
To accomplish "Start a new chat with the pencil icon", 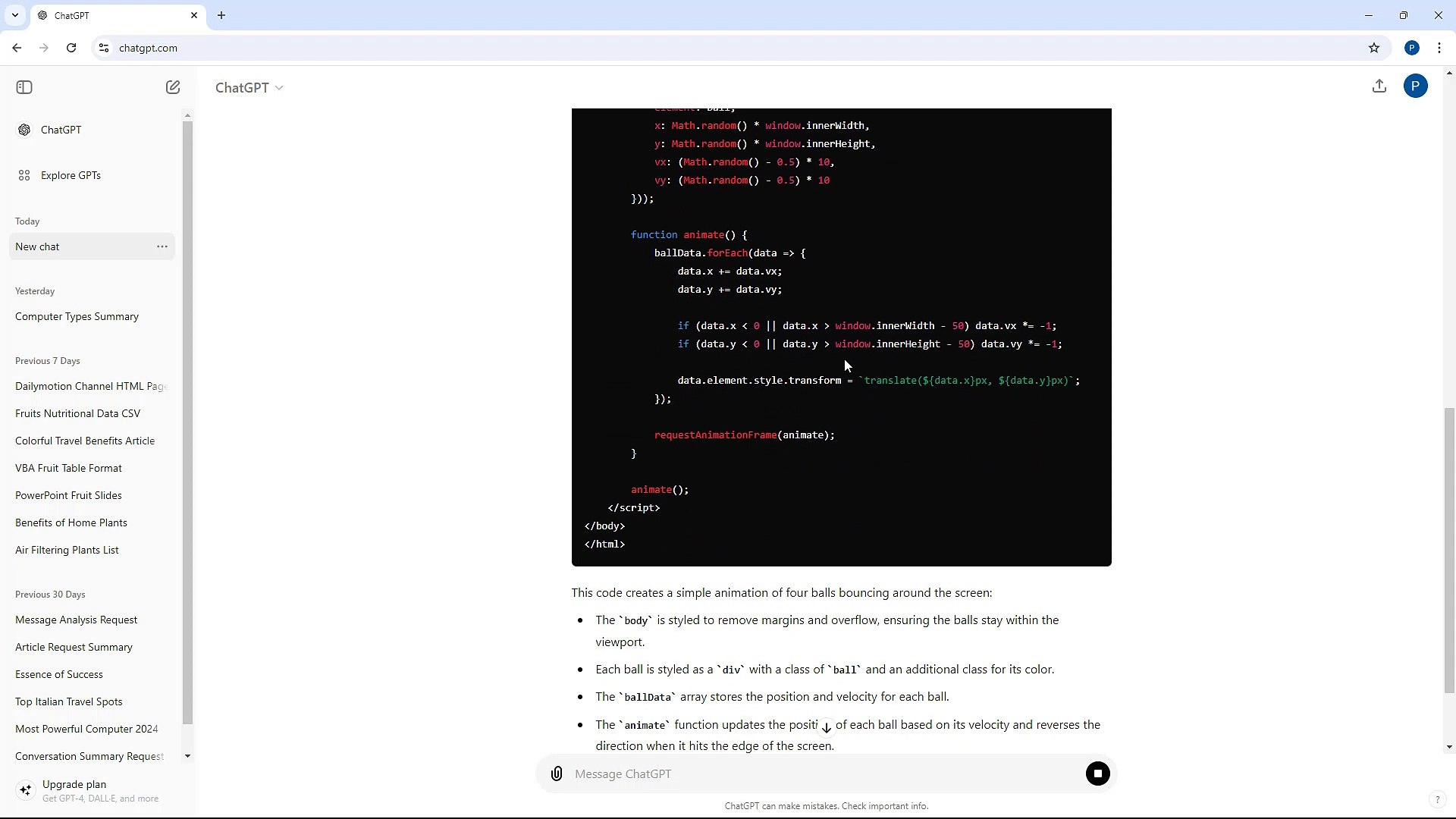I will coord(173,87).
